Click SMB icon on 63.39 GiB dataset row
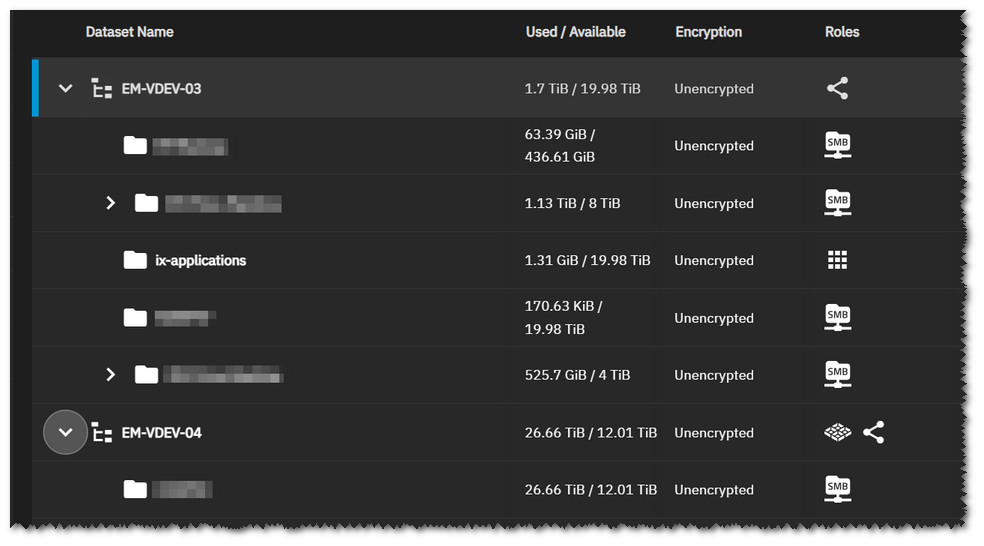The width and height of the screenshot is (984, 546). [x=837, y=146]
